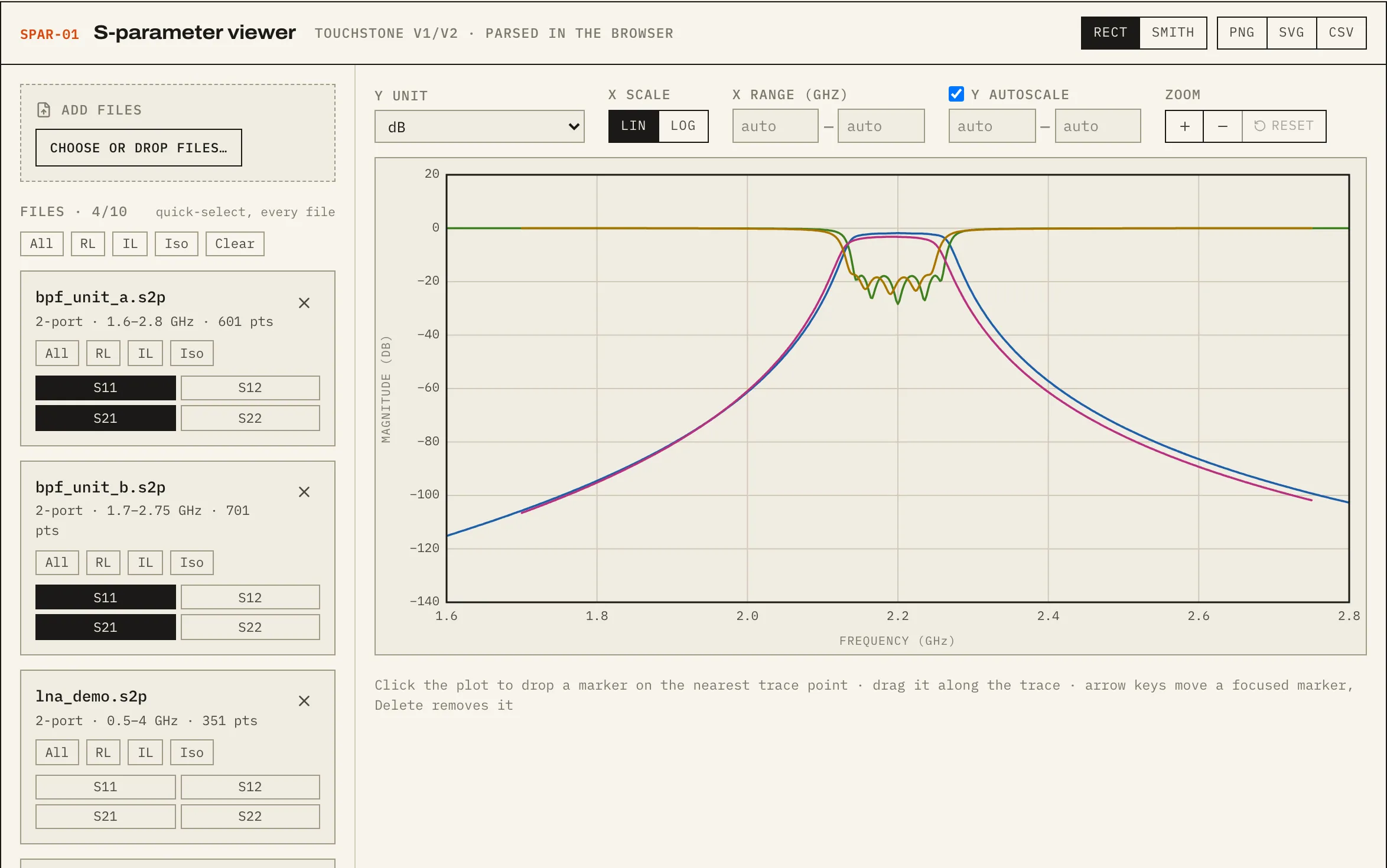This screenshot has width=1387, height=868.
Task: Clear all trace selections
Action: pos(235,244)
